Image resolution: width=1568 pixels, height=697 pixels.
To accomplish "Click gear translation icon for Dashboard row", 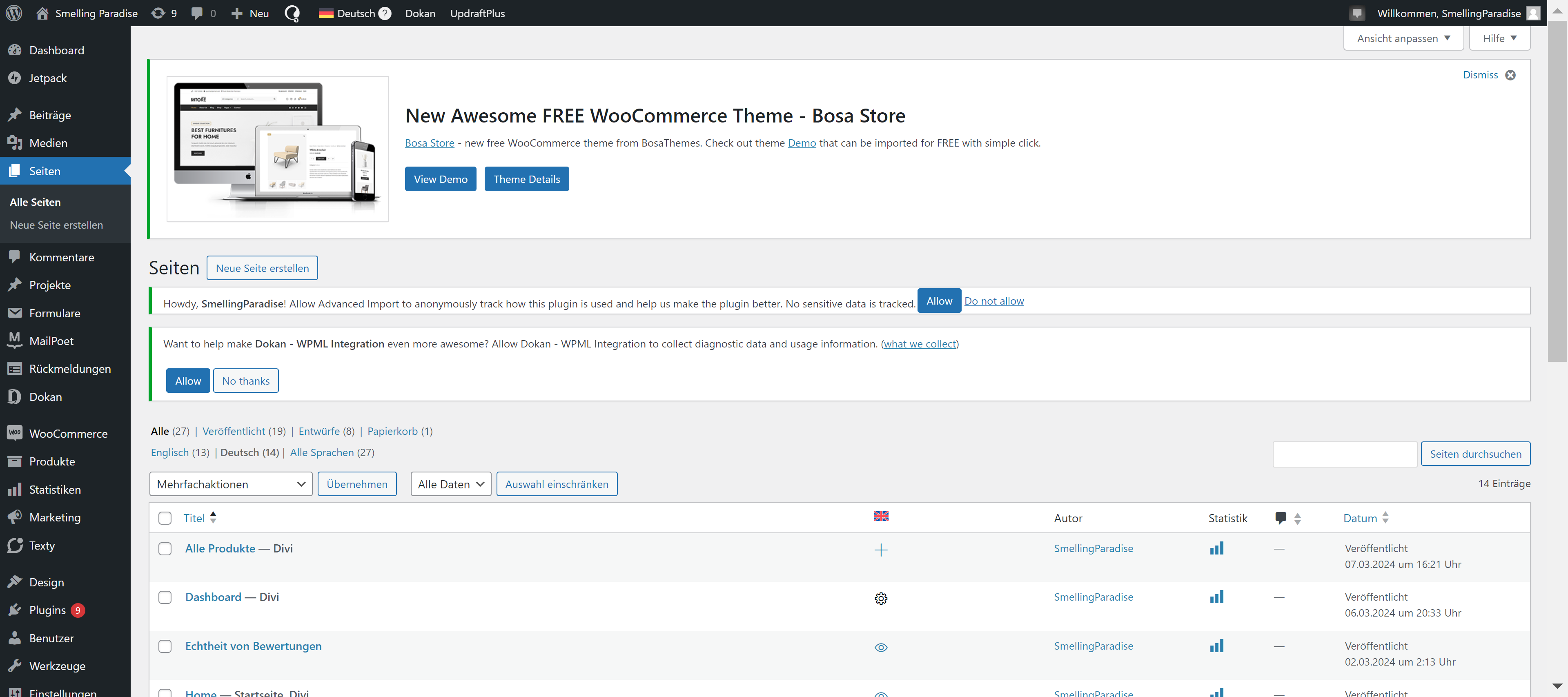I will point(881,599).
